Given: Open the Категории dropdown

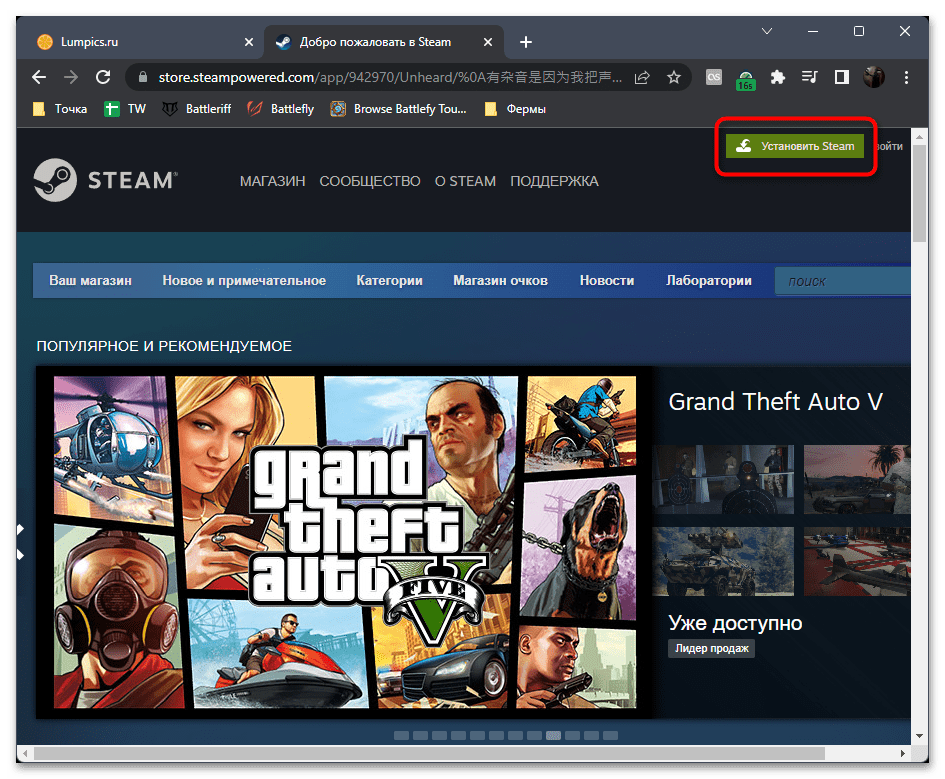Looking at the screenshot, I should coord(389,281).
